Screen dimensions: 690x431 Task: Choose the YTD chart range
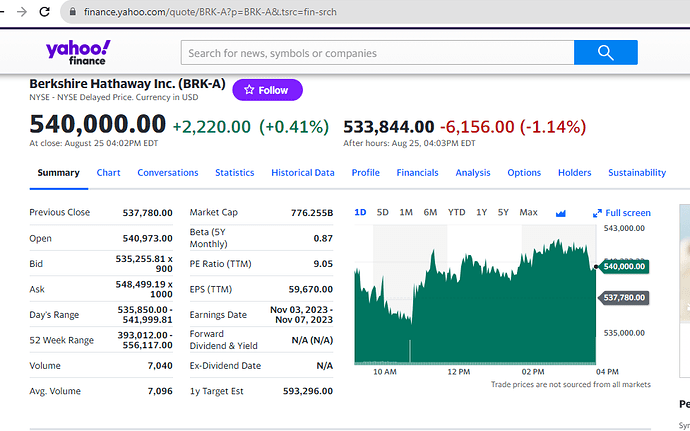[456, 212]
